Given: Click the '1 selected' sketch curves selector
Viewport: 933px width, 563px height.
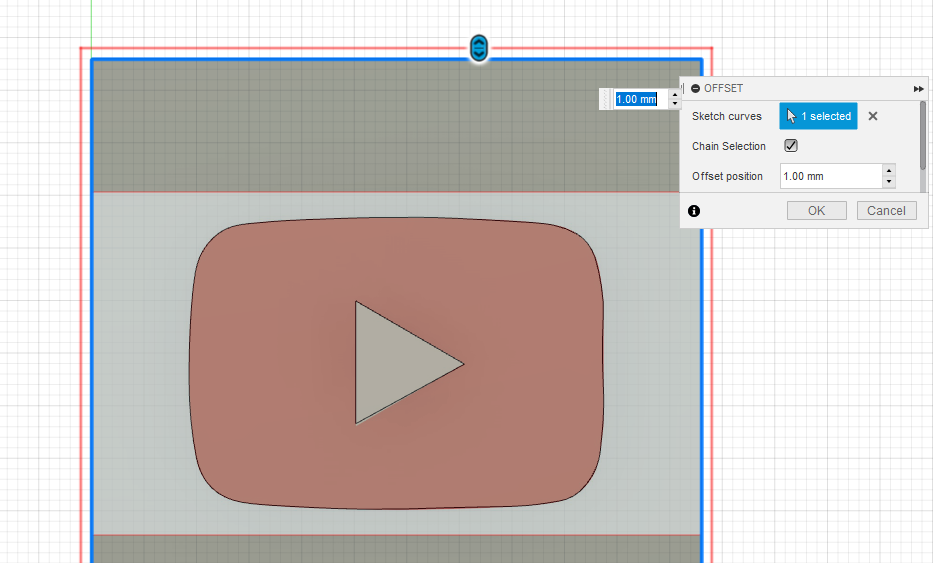Looking at the screenshot, I should (818, 116).
